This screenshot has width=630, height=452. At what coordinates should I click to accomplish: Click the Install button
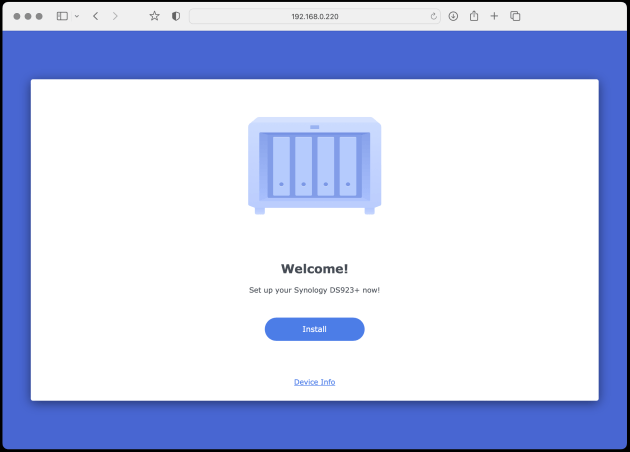pyautogui.click(x=314, y=329)
